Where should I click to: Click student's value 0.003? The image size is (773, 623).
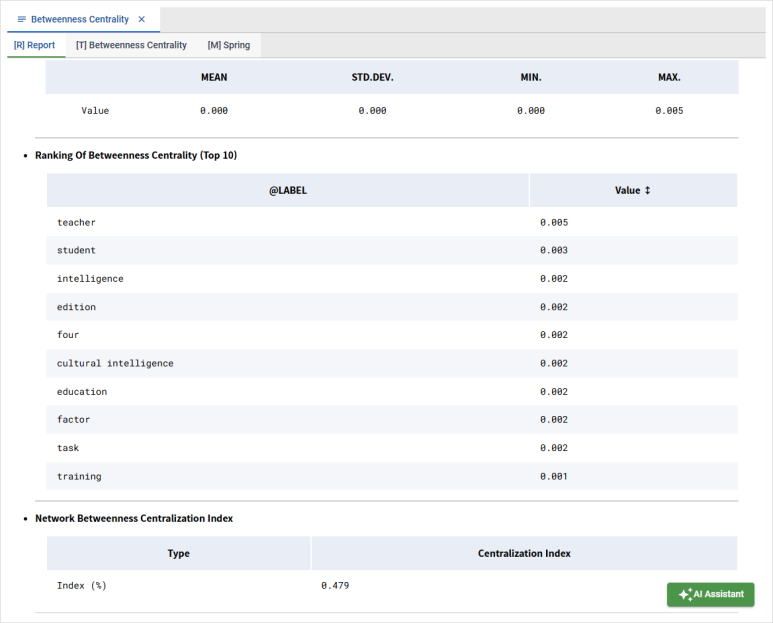click(554, 250)
